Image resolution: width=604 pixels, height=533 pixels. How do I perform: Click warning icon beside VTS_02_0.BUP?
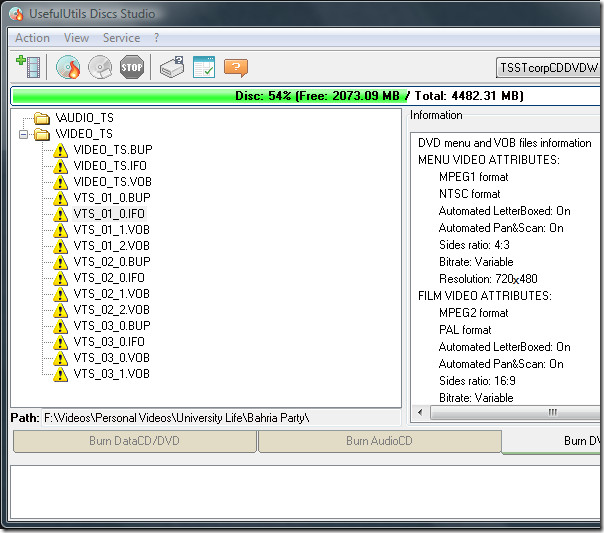click(60, 262)
